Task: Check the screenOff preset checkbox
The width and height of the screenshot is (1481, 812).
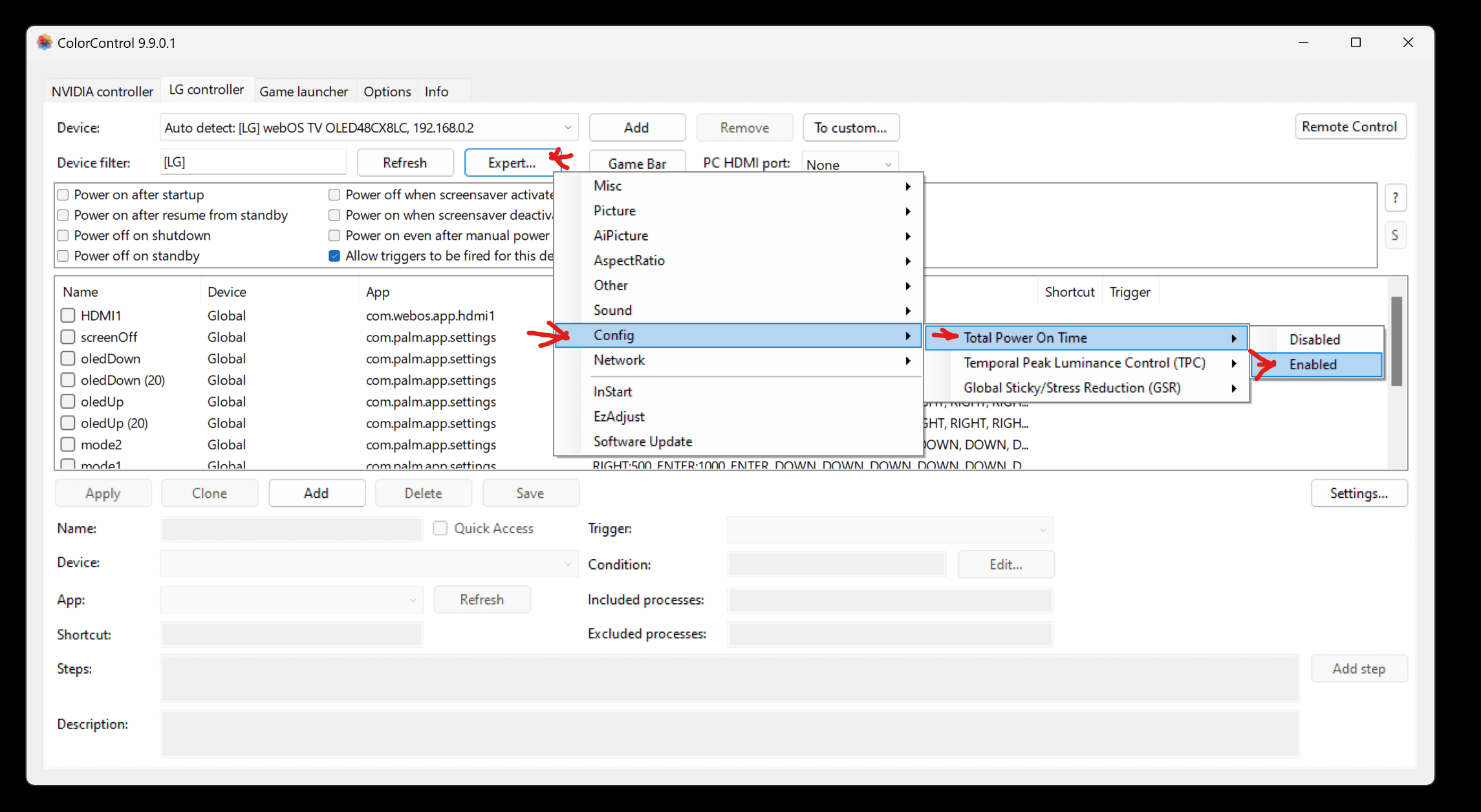Action: coord(68,337)
